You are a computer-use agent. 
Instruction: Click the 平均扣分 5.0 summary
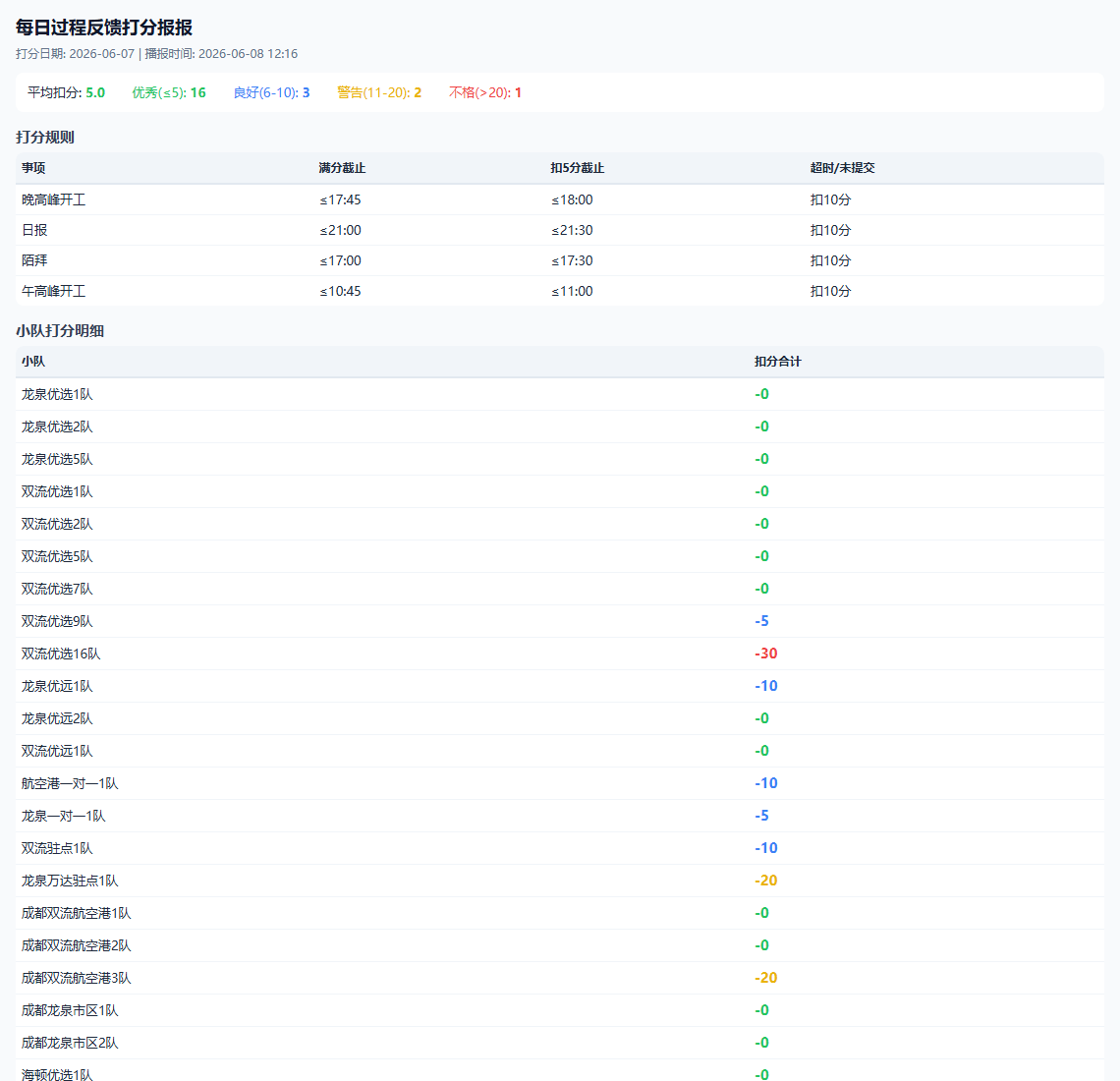[67, 93]
